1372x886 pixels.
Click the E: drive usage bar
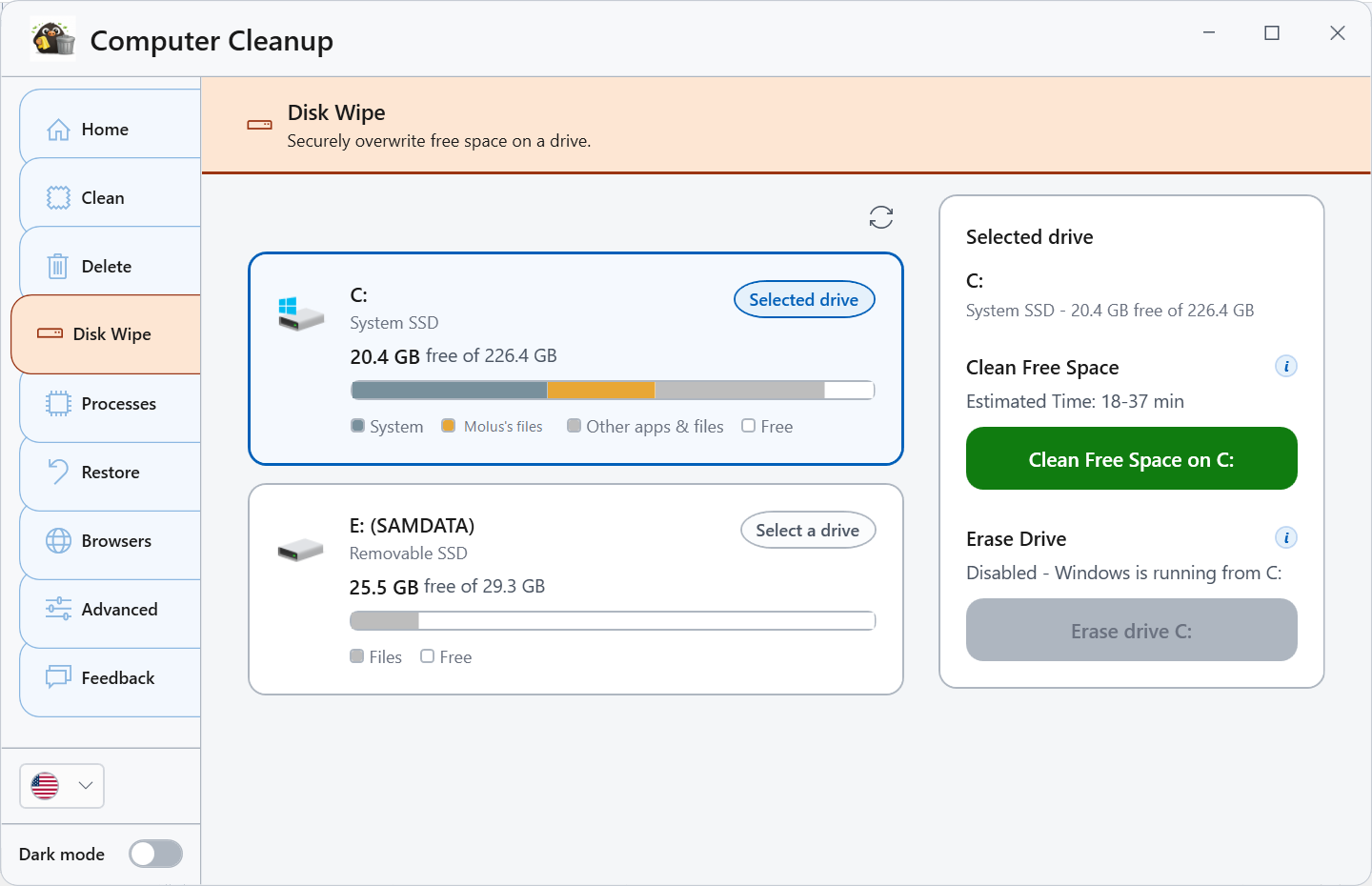613,620
